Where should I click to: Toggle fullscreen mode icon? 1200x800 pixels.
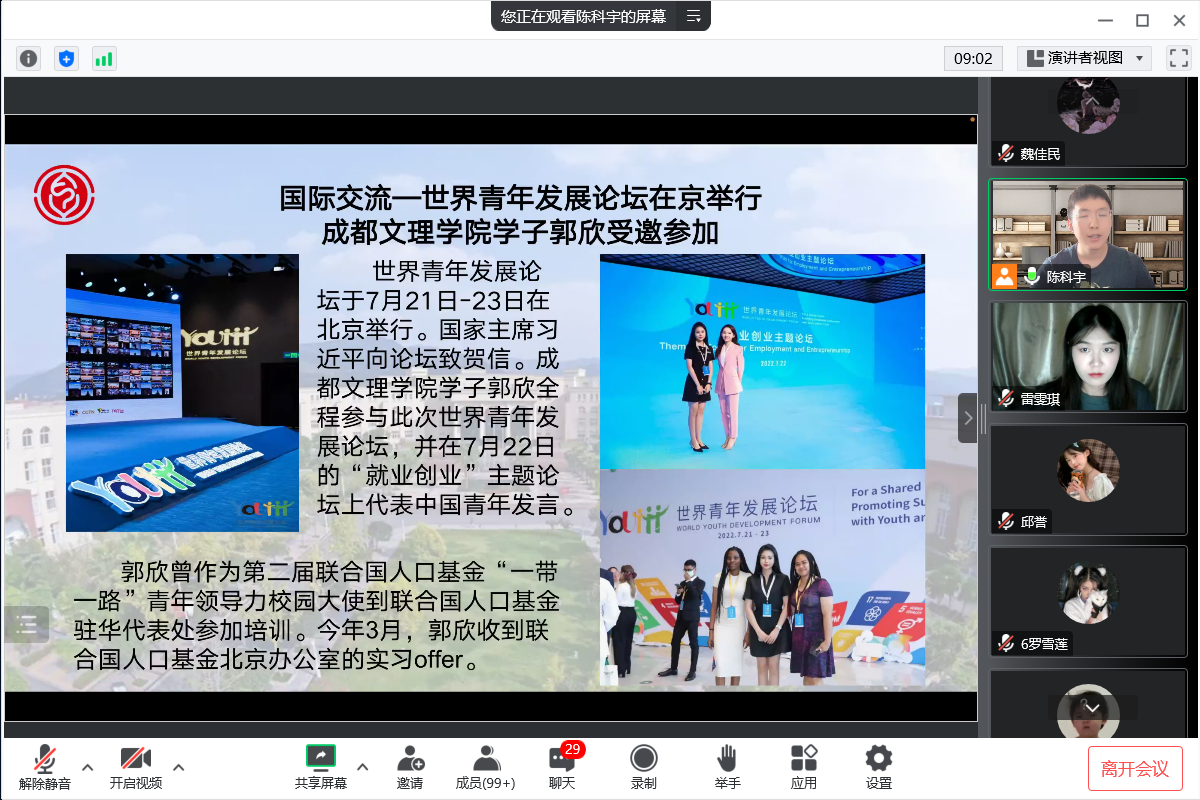pyautogui.click(x=1178, y=58)
